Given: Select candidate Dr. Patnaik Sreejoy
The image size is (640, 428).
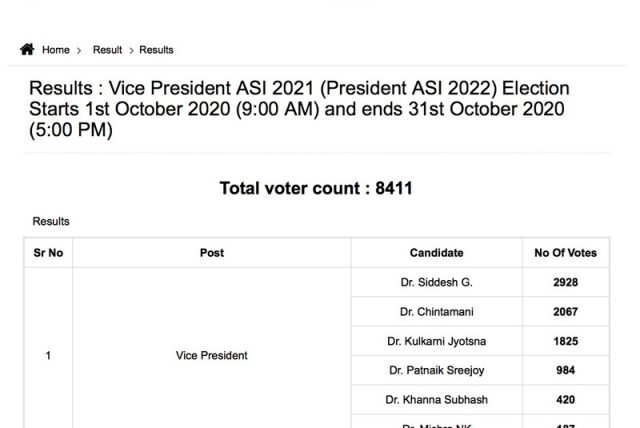Looking at the screenshot, I should coord(437,370).
